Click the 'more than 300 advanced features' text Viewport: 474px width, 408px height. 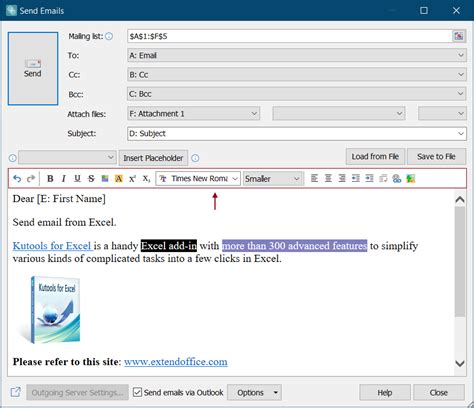[295, 246]
